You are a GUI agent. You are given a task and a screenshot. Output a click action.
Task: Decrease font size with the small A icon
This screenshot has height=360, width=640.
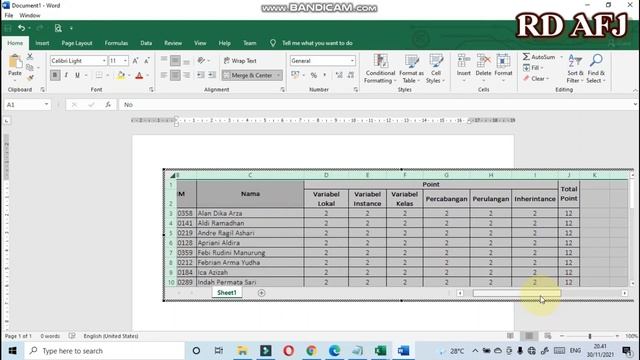click(147, 61)
